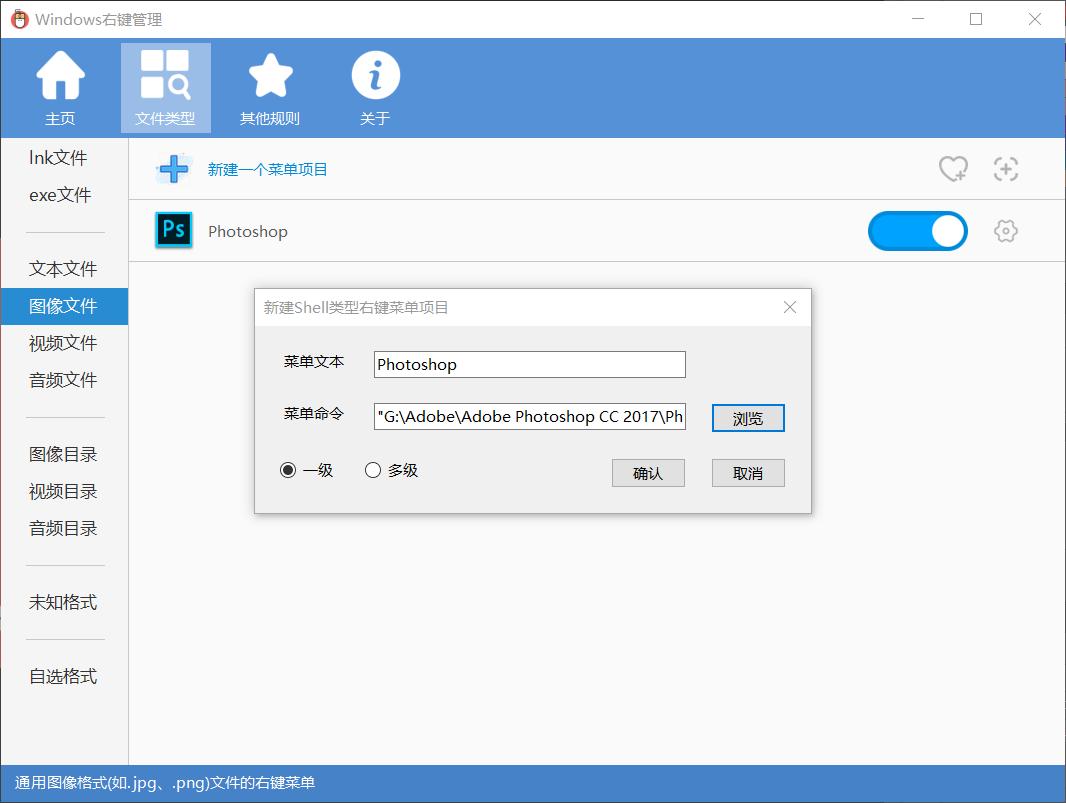Viewport: 1066px width, 803px height.
Task: Open settings via the gear icon
Action: point(1005,230)
